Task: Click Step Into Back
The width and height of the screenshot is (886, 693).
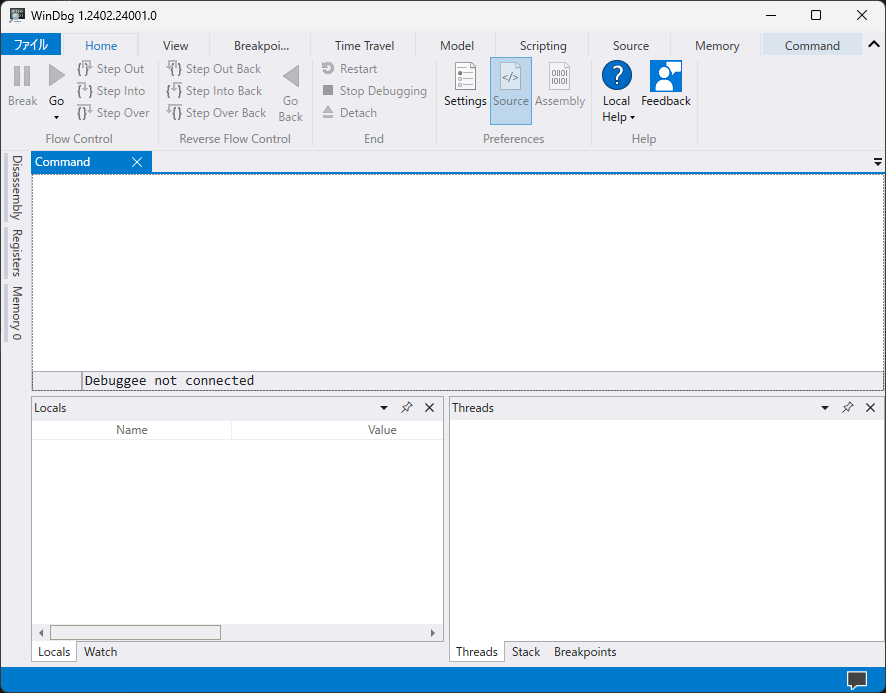Action: click(x=214, y=91)
